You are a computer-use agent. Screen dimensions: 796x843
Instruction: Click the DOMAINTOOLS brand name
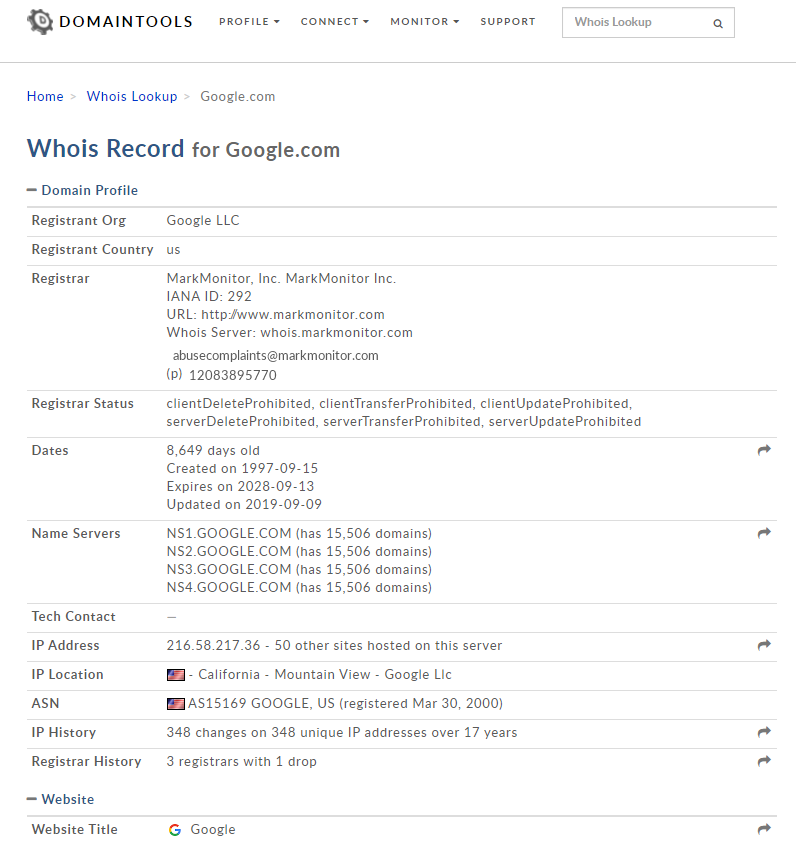click(126, 22)
